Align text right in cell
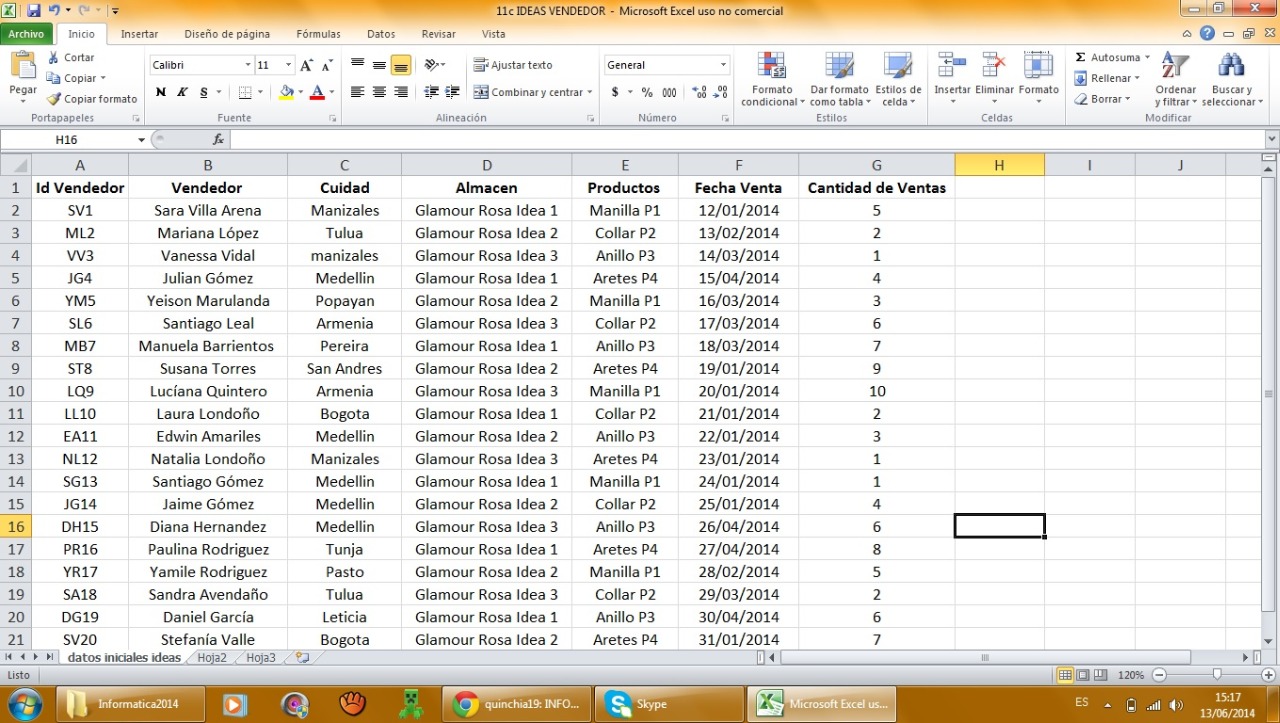1280x723 pixels. [401, 92]
